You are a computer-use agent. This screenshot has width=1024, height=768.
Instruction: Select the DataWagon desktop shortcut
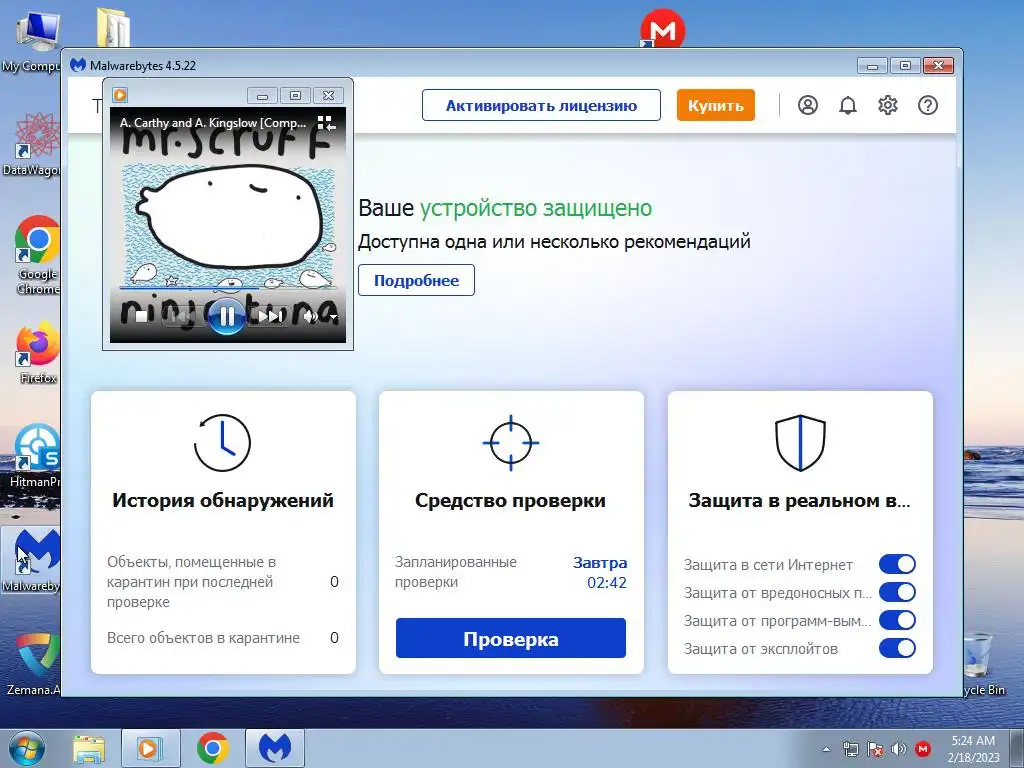(31, 144)
